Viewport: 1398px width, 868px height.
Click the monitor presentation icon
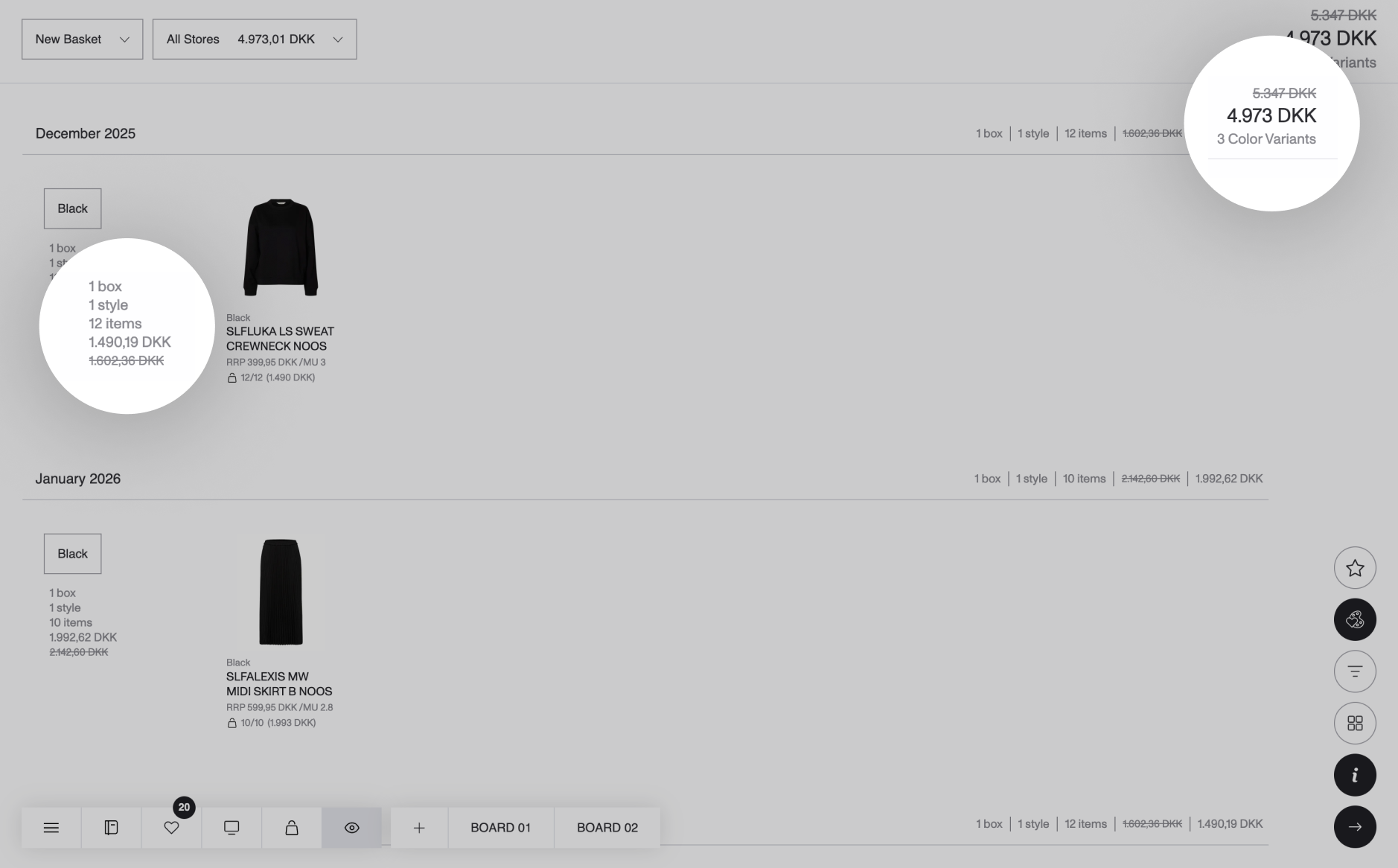(x=232, y=828)
